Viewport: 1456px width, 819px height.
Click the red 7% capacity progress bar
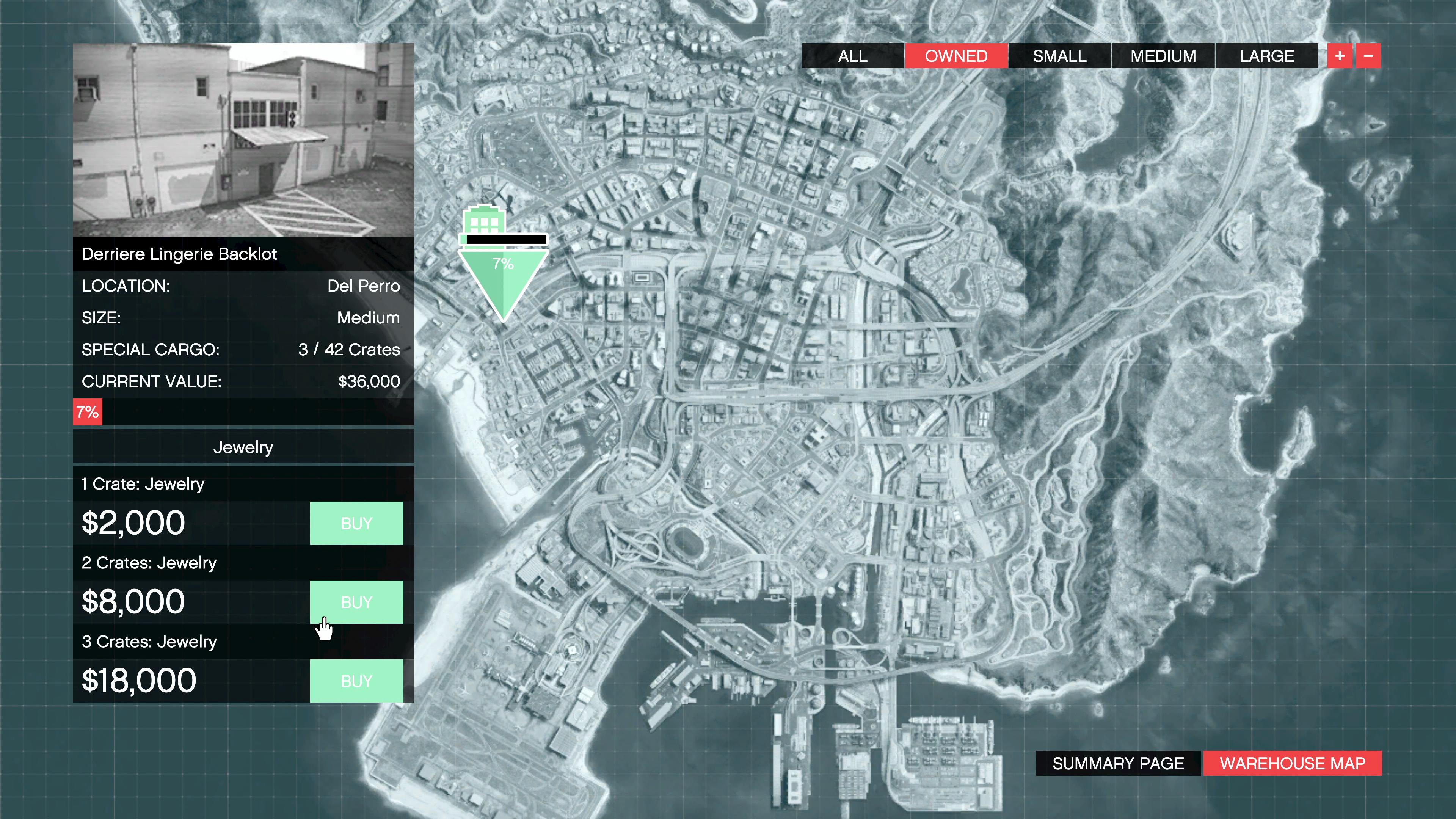pyautogui.click(x=88, y=412)
